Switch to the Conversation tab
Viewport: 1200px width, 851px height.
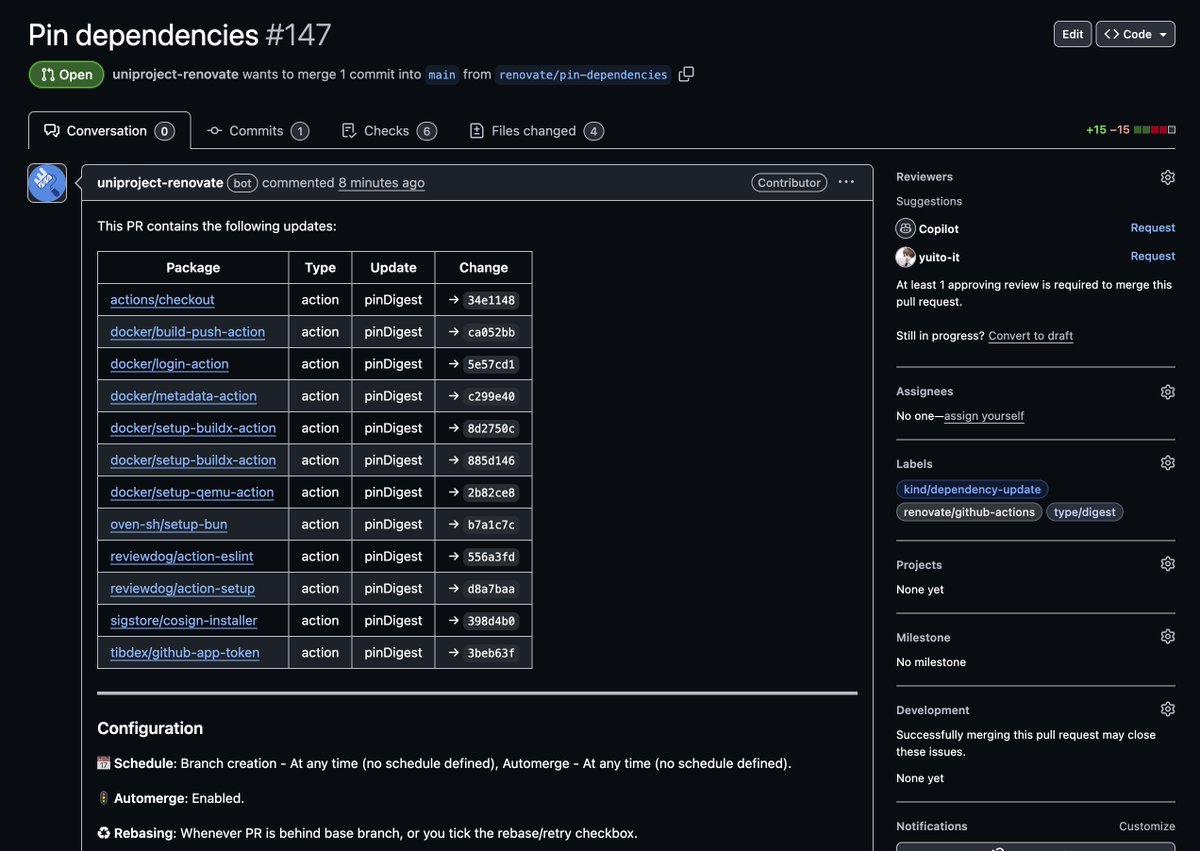[x=109, y=131]
